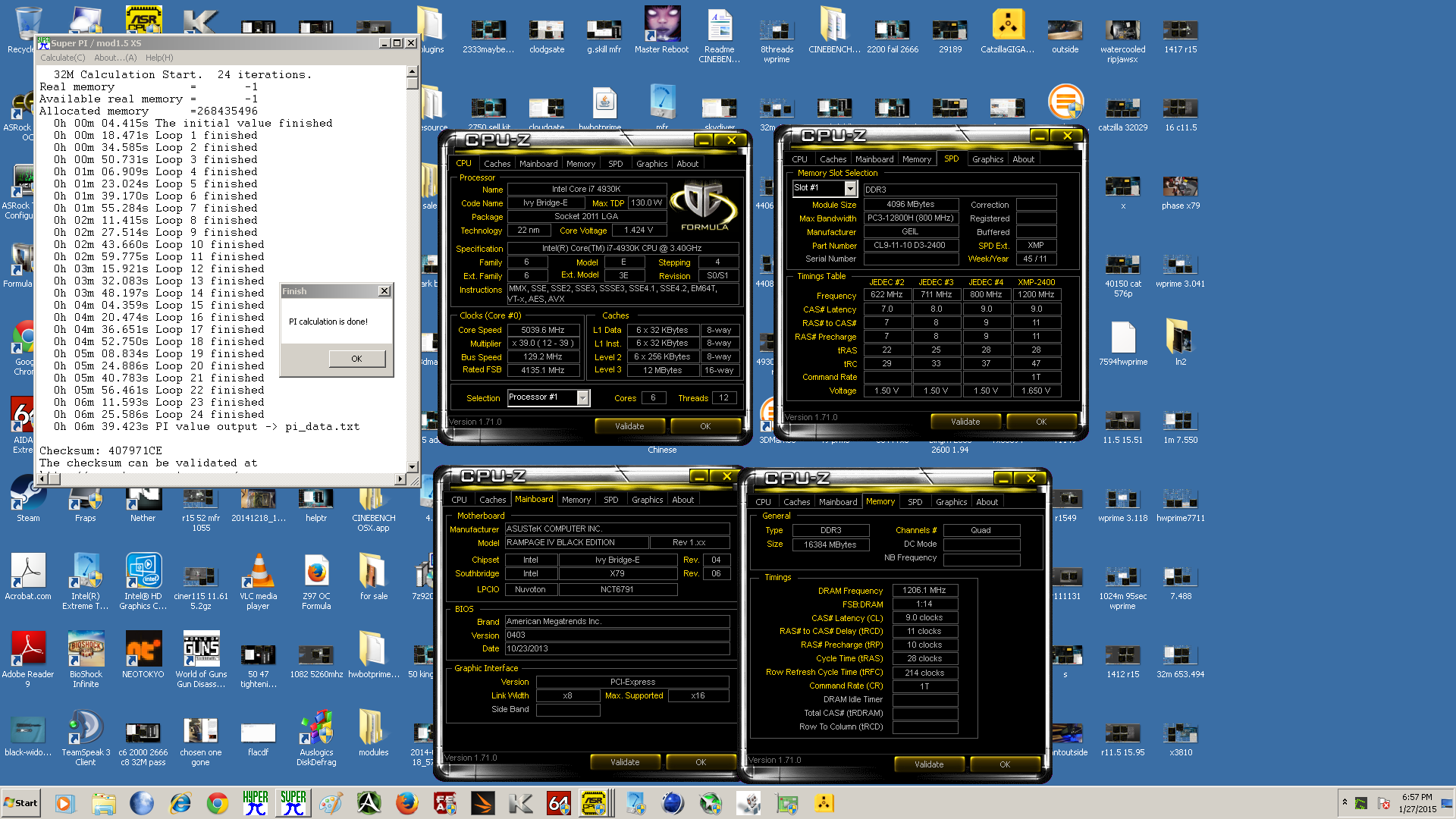Show hidden tray icons arrow
The height and width of the screenshot is (819, 1456).
click(1345, 802)
